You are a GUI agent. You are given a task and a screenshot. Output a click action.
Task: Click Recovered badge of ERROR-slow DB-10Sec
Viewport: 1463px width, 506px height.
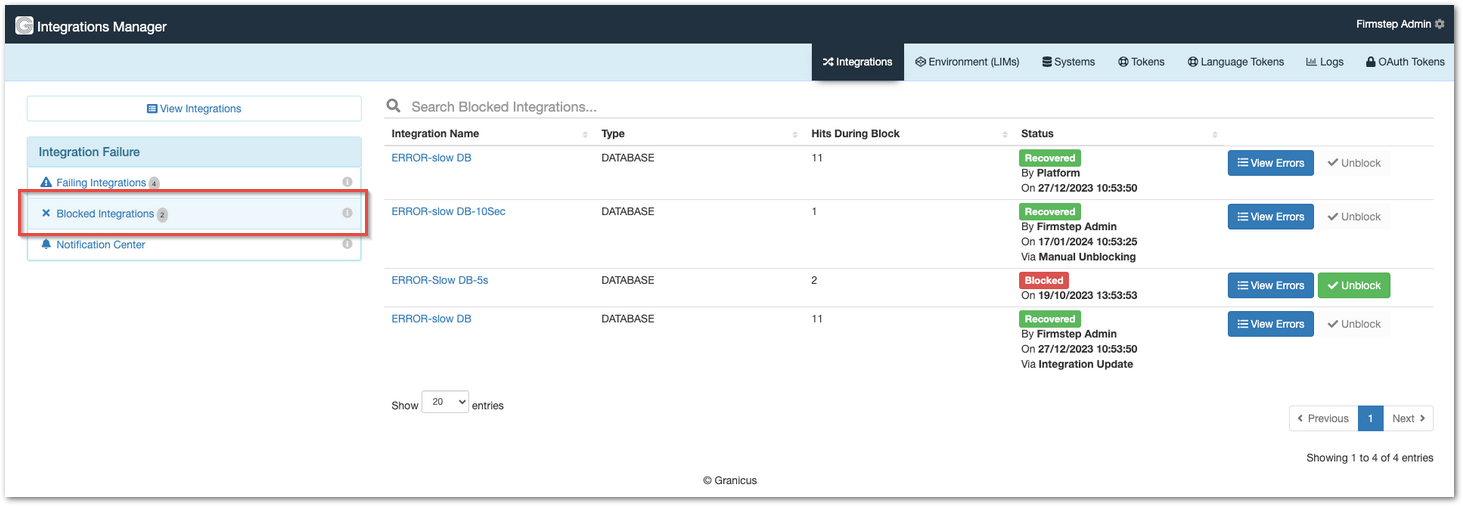pyautogui.click(x=1050, y=212)
